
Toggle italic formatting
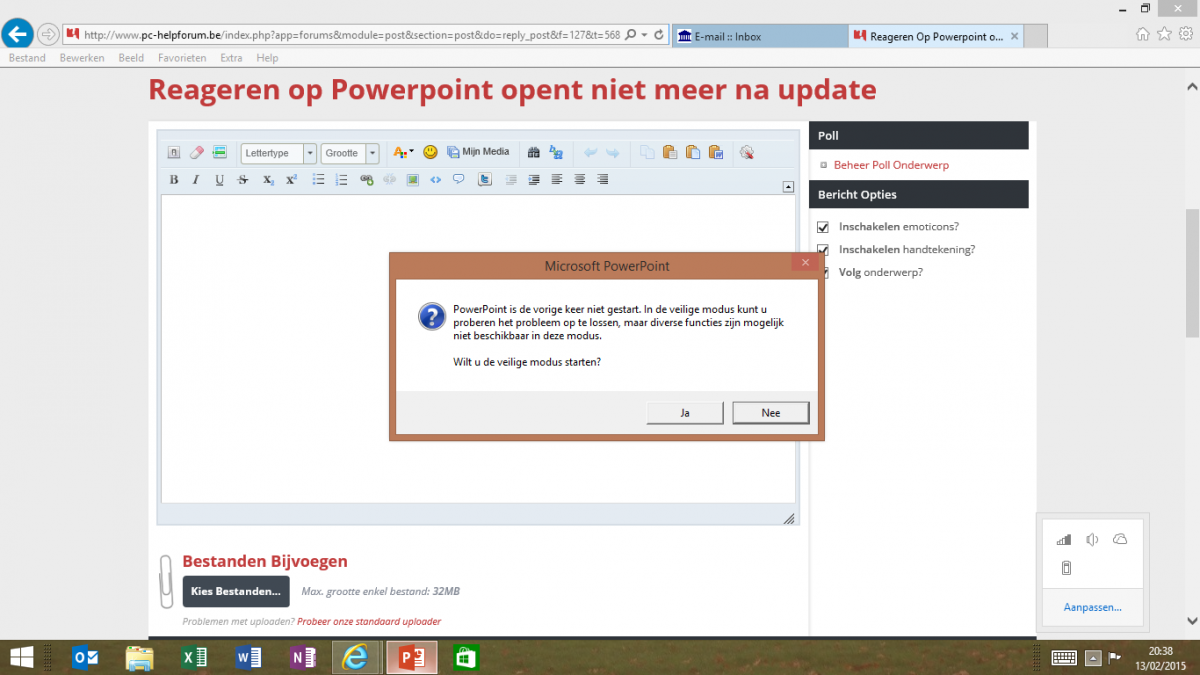pyautogui.click(x=196, y=180)
